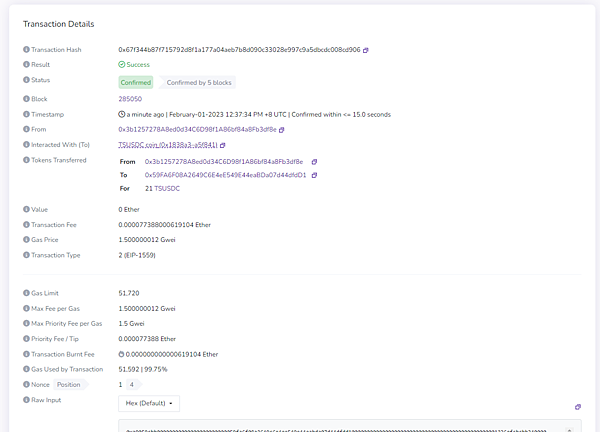Copy the From address in main row
600x432 pixels.
click(282, 130)
